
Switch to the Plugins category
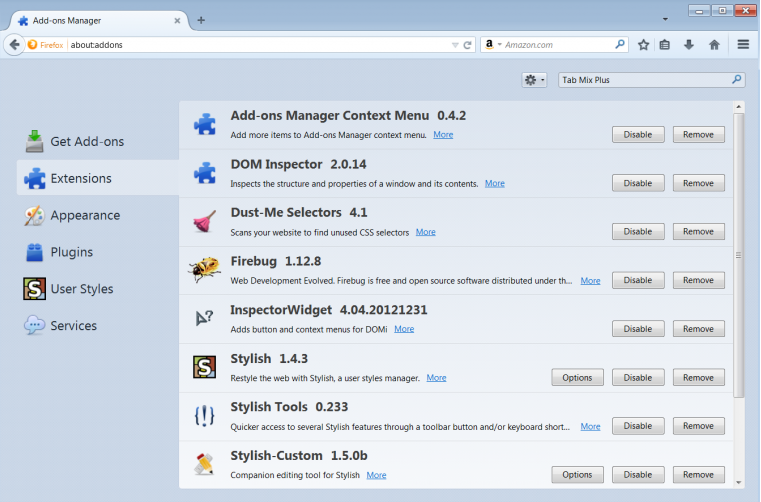click(x=71, y=252)
